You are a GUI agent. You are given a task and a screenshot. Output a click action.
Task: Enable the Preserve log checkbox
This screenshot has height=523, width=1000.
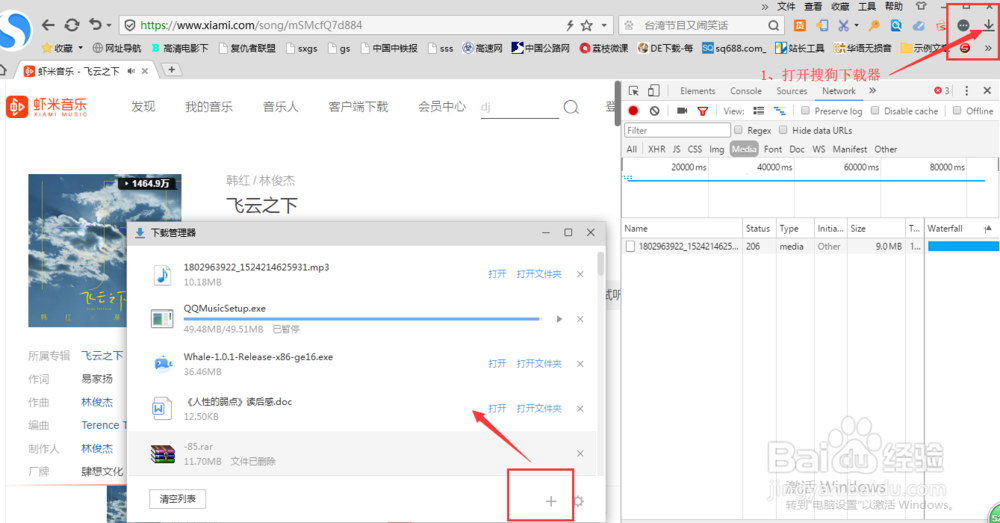click(805, 111)
